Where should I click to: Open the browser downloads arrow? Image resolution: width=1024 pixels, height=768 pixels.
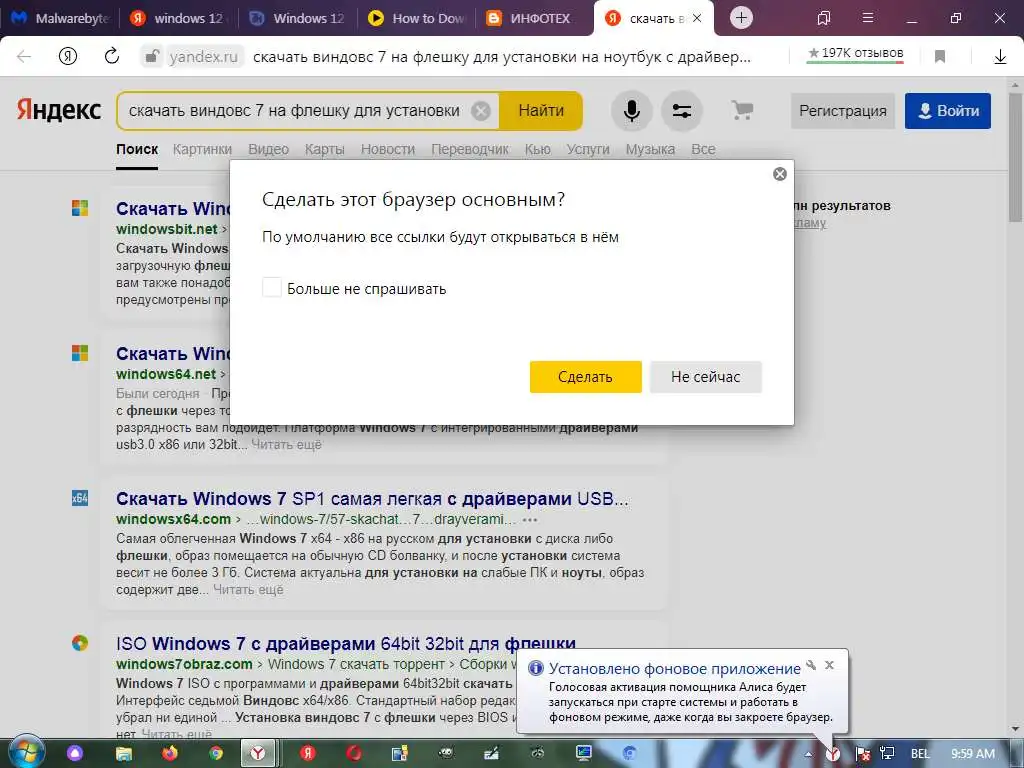tap(1000, 57)
